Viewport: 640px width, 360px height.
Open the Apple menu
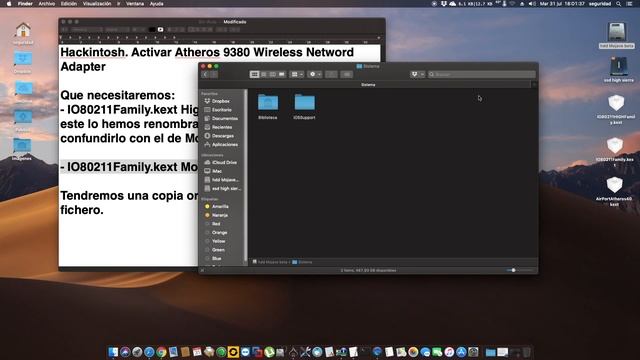click(x=9, y=4)
